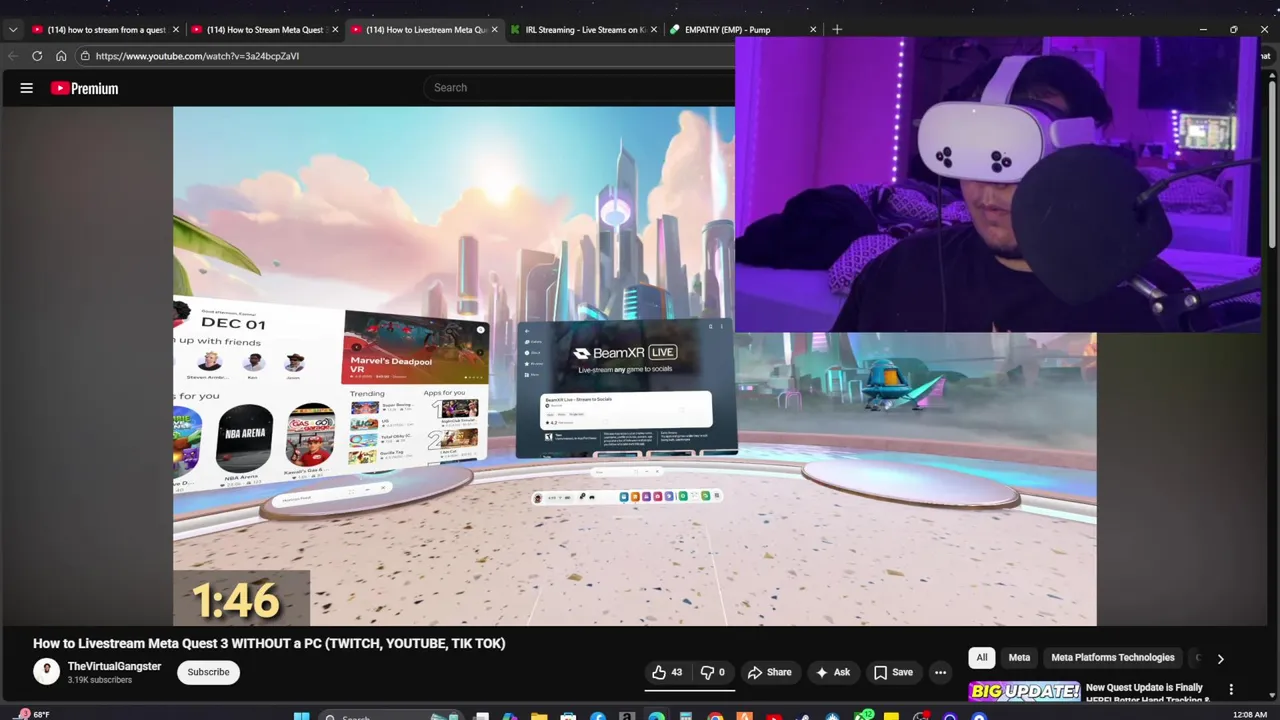Open the YouTube guide hamburger menu
The image size is (1280, 720).
tap(27, 88)
